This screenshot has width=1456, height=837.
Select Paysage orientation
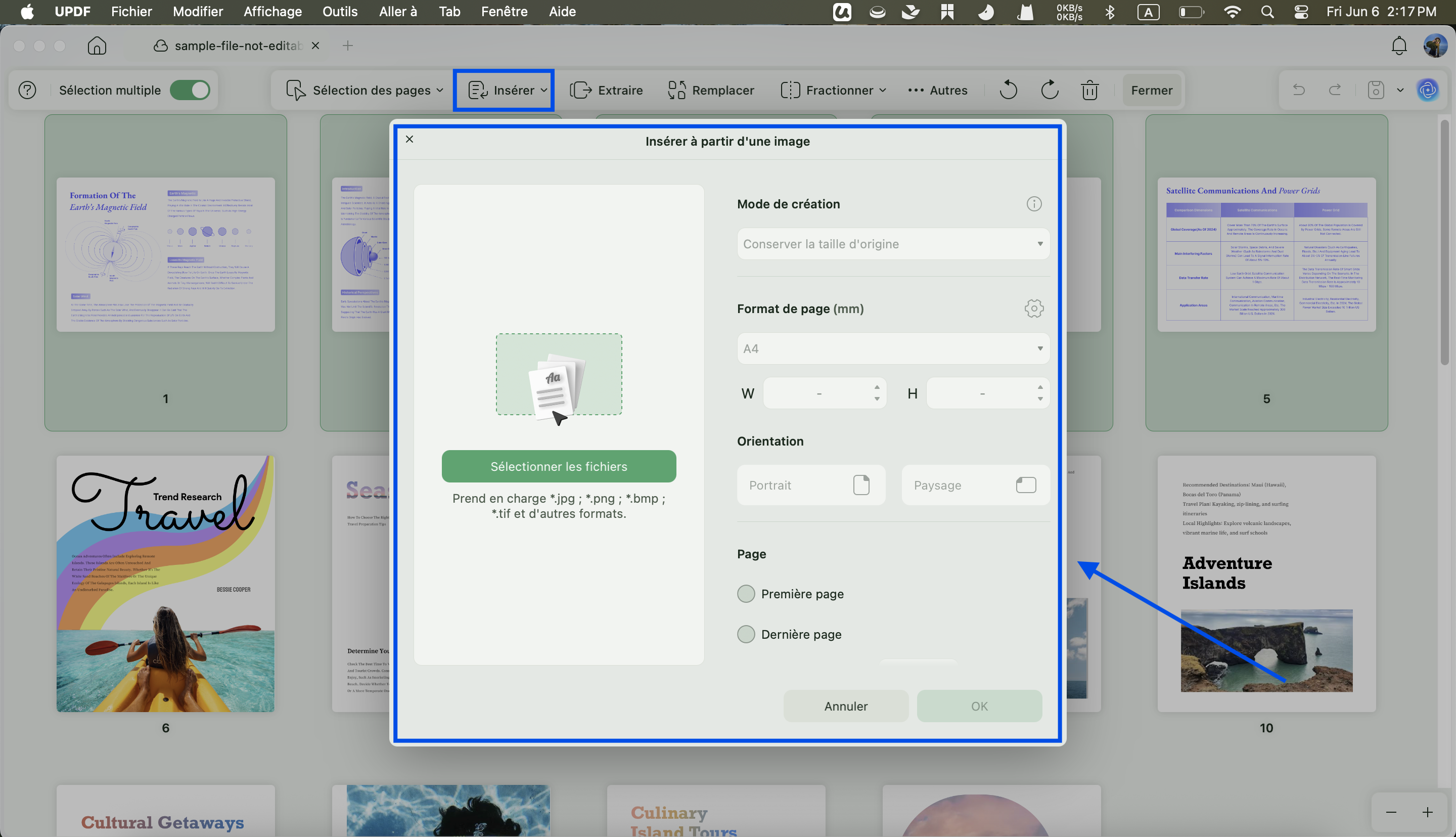(976, 485)
